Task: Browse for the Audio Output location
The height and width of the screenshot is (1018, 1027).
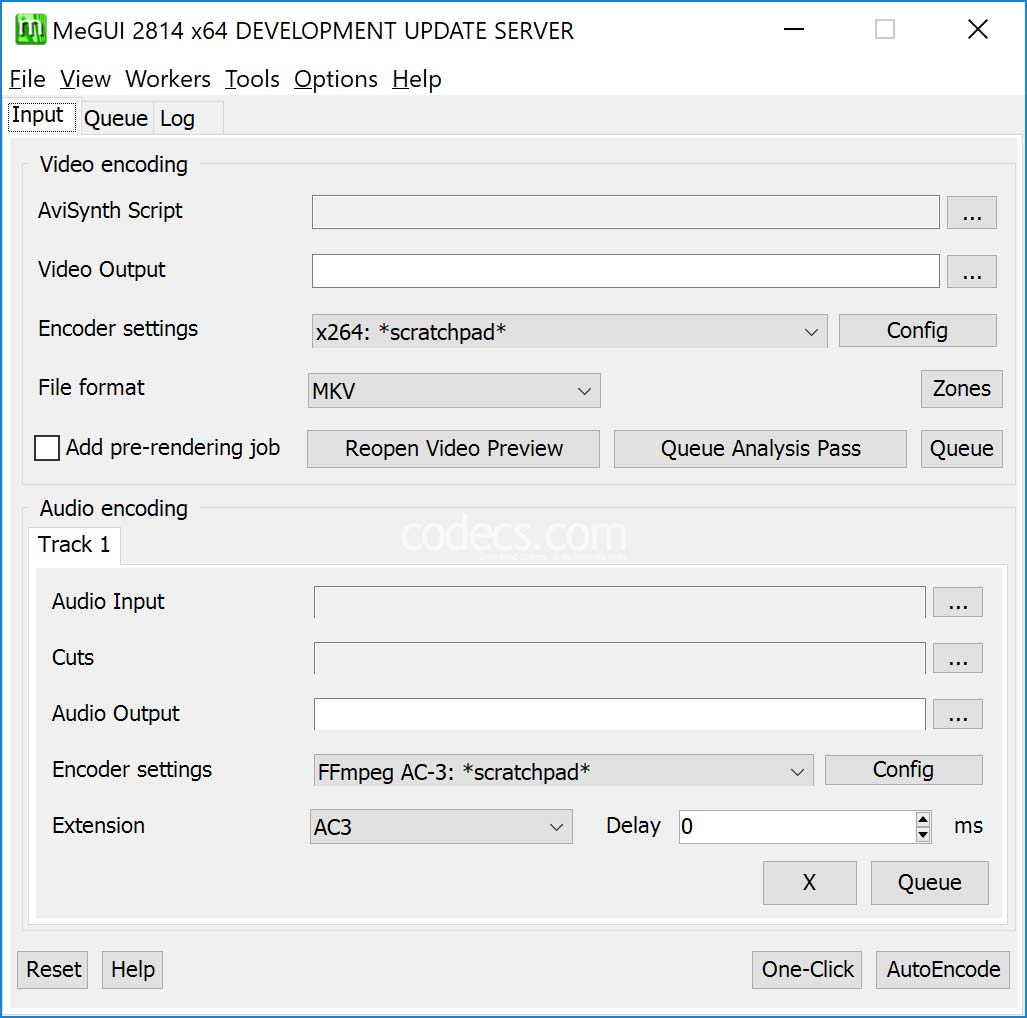Action: (x=958, y=714)
